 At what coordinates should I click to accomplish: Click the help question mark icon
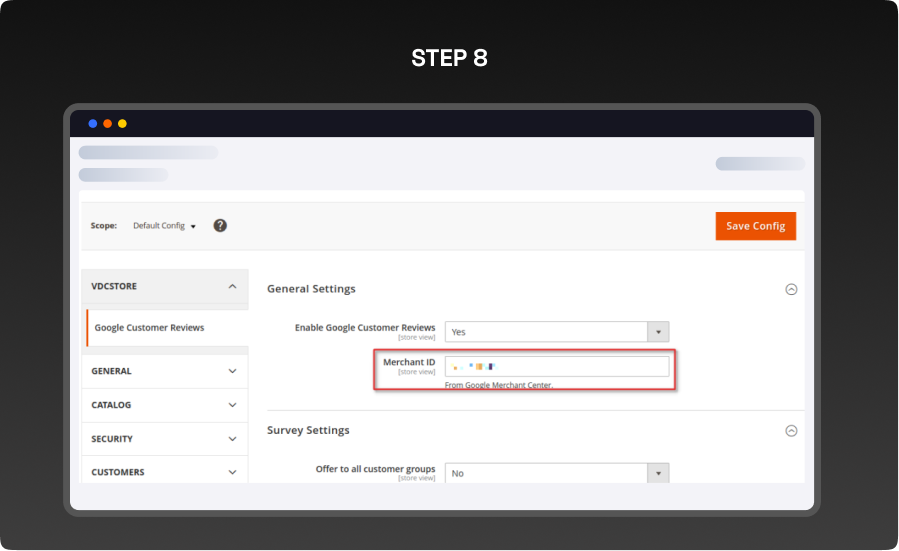pos(220,225)
